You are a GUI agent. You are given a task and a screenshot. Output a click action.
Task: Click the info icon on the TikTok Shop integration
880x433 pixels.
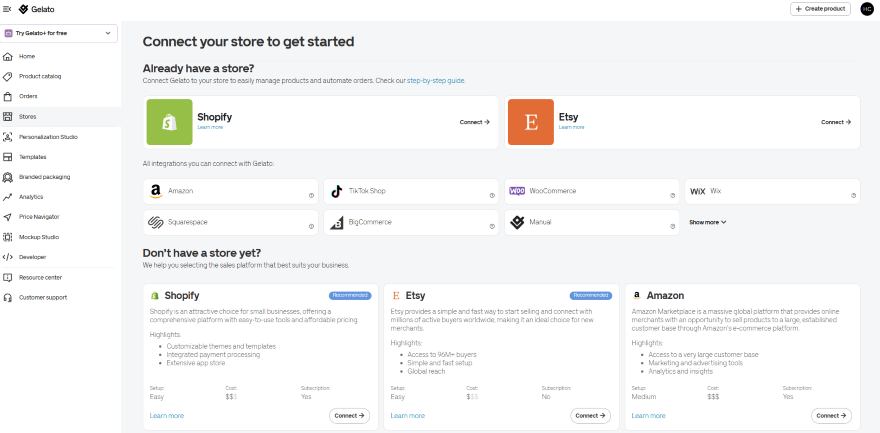pyautogui.click(x=492, y=196)
